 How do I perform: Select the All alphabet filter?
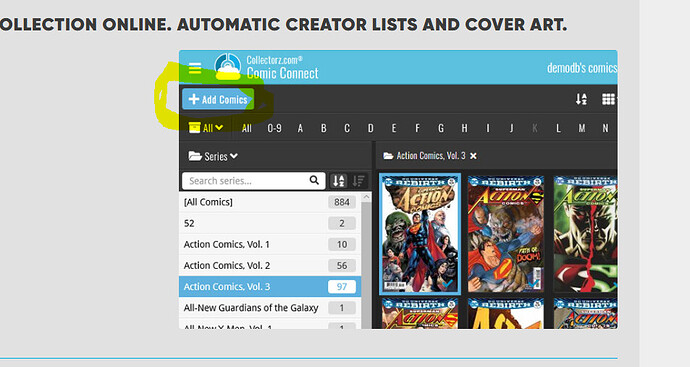tap(246, 128)
